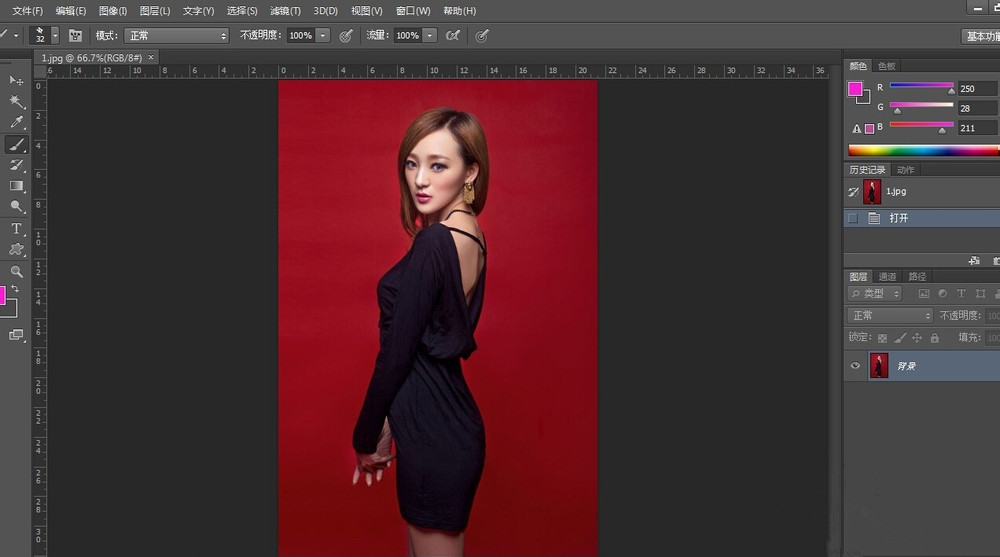The height and width of the screenshot is (557, 1000).
Task: Choose the Type tool
Action: 17,229
